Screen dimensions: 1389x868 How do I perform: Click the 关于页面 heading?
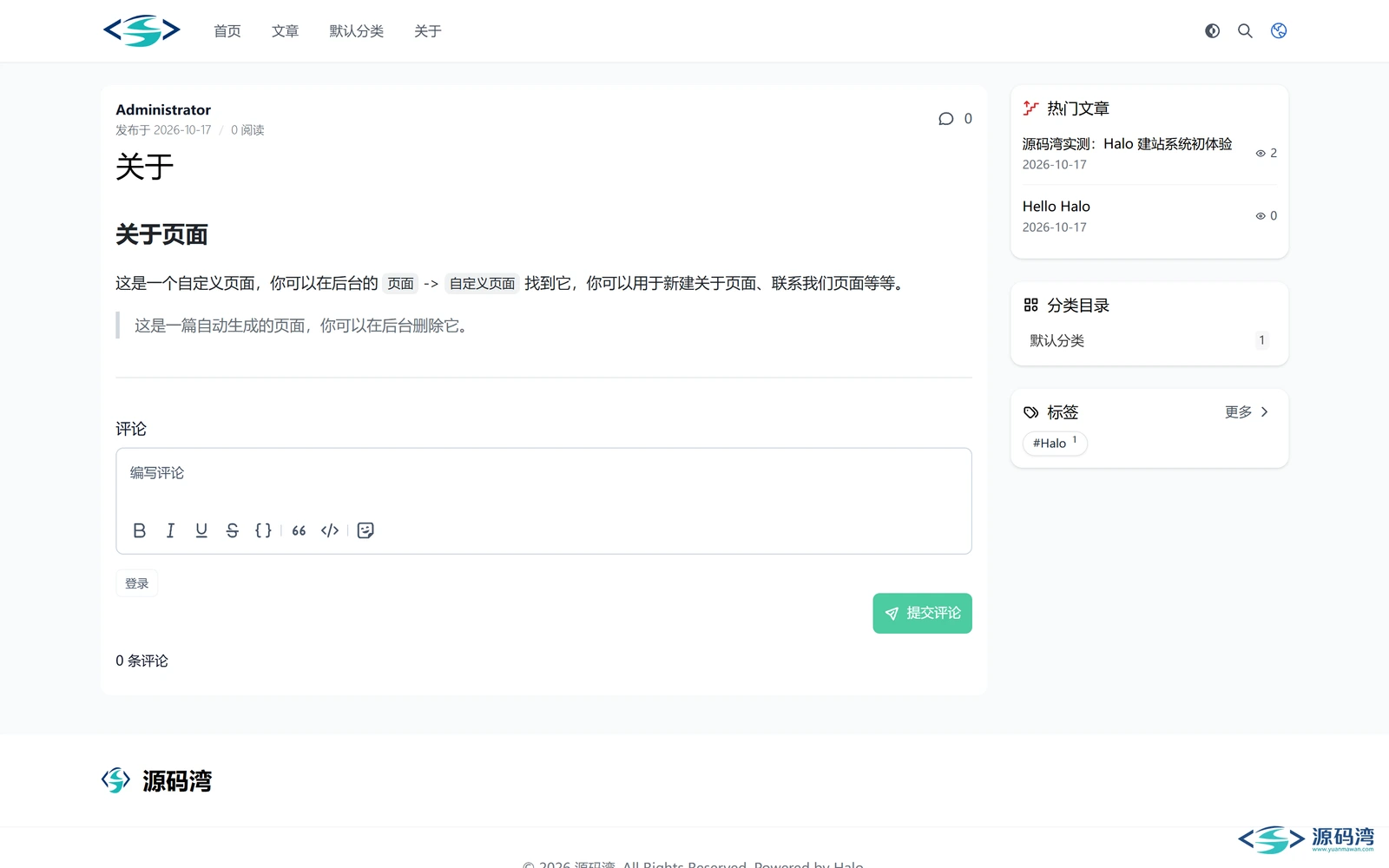(161, 234)
